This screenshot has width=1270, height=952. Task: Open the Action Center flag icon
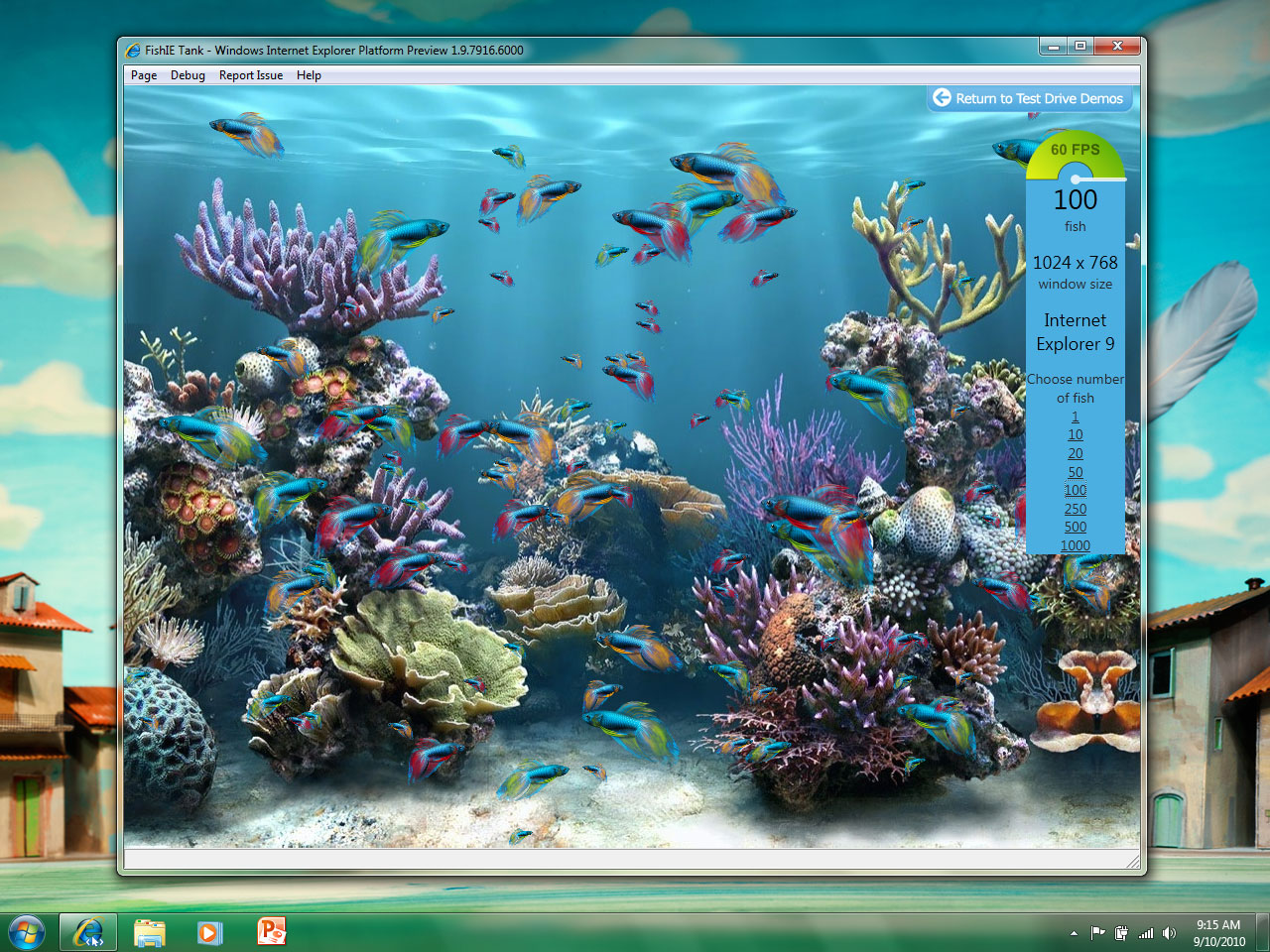click(x=1097, y=933)
